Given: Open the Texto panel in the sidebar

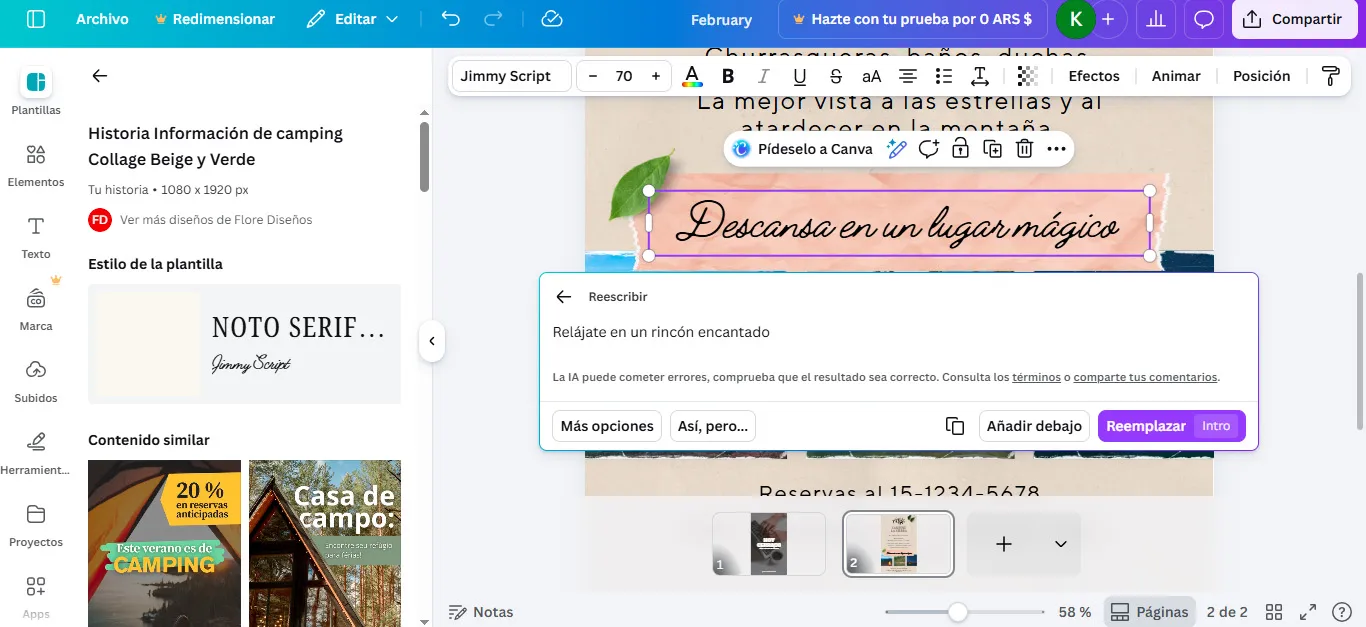Looking at the screenshot, I should click(36, 237).
